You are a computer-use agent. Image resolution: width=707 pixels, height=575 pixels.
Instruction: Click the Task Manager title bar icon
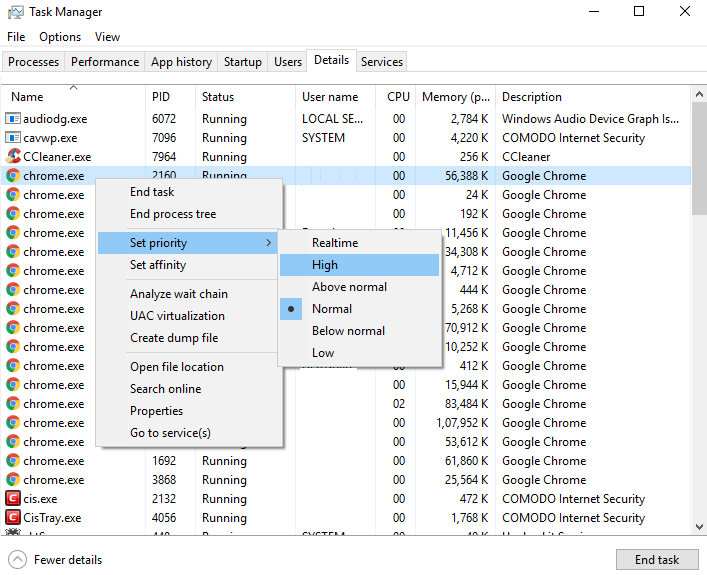coord(16,12)
